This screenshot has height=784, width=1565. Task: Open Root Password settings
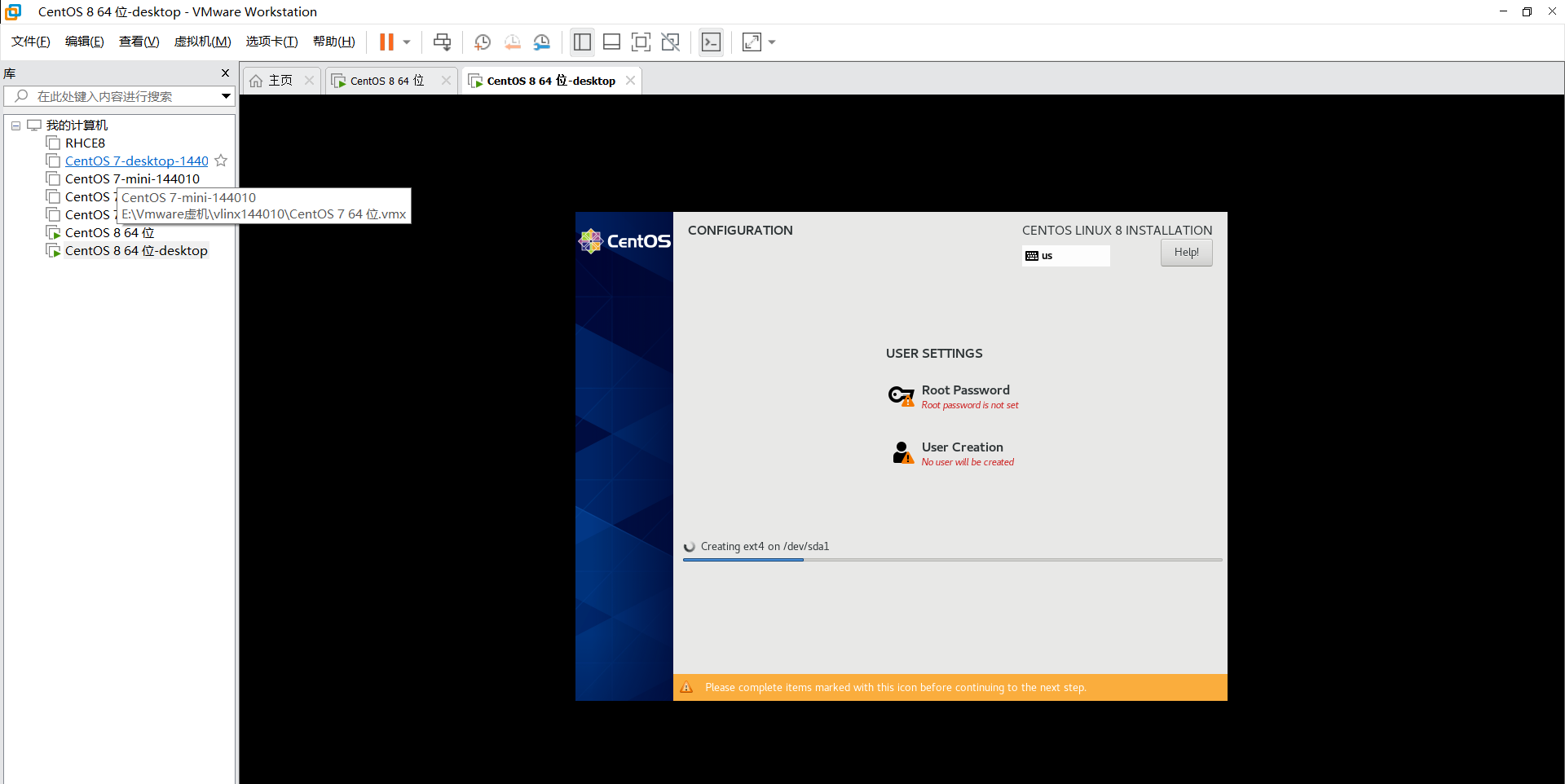pyautogui.click(x=954, y=397)
